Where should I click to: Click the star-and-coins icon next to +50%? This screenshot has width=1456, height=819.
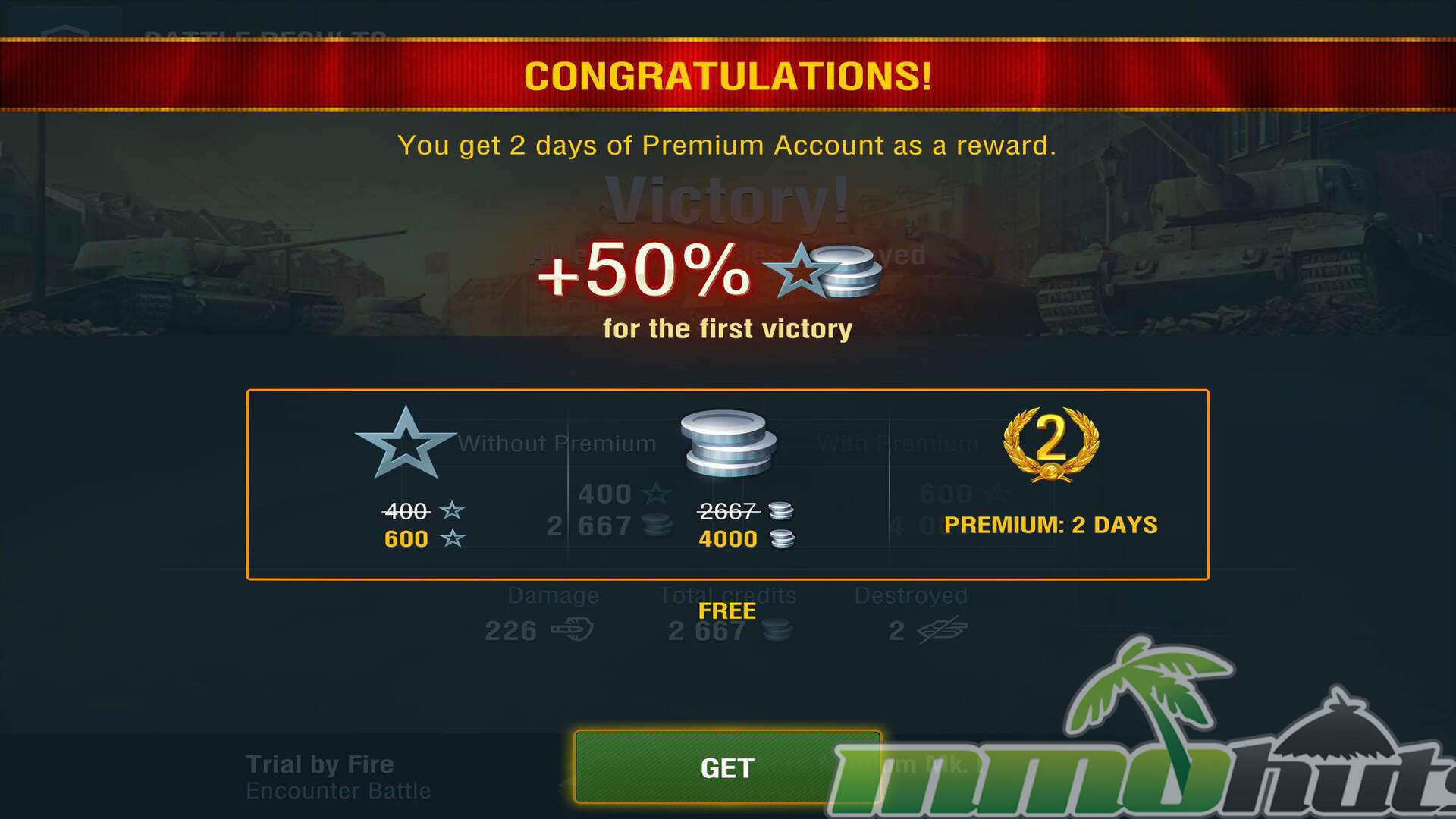coord(823,271)
